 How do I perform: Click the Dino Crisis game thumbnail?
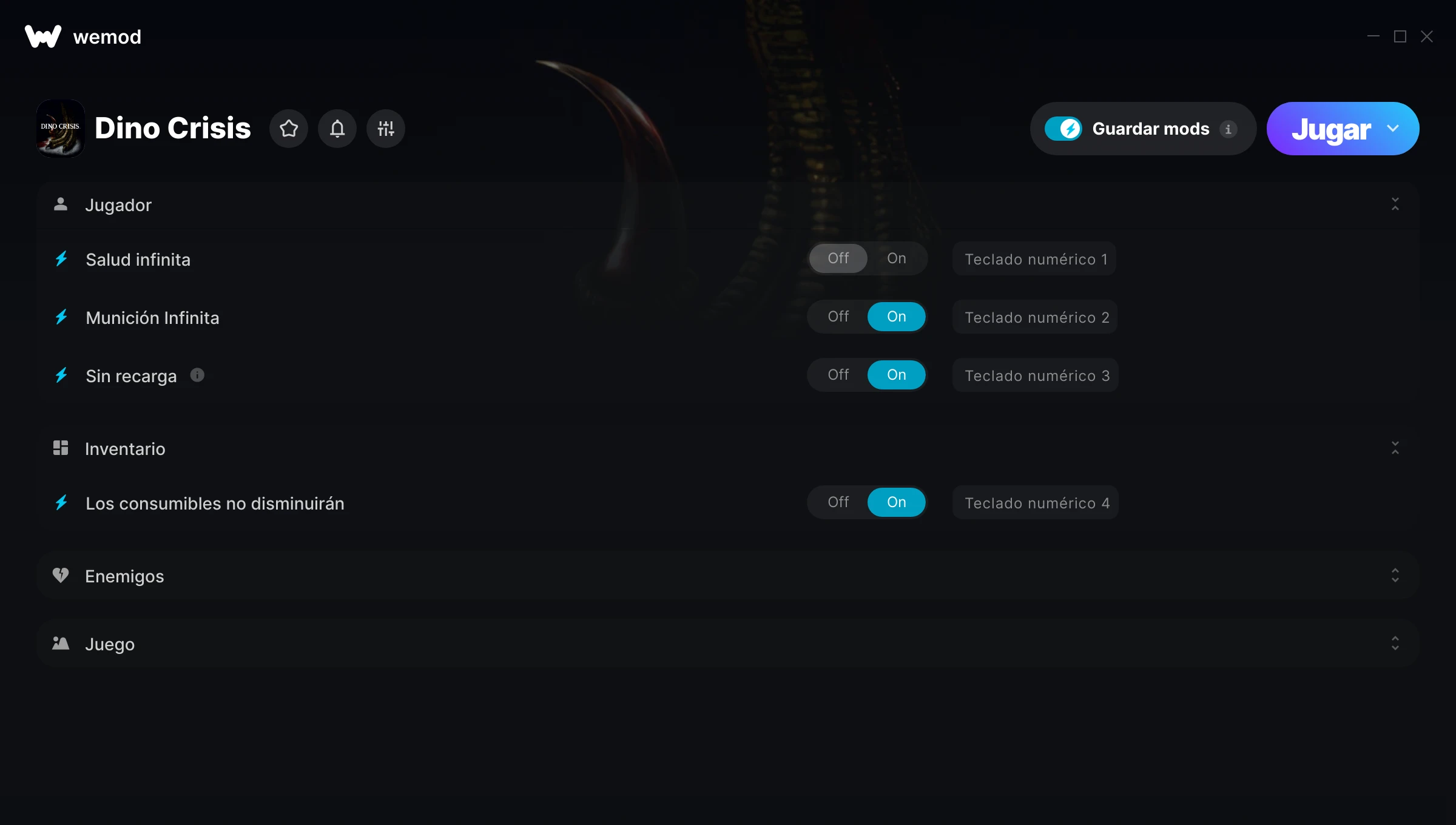point(61,129)
